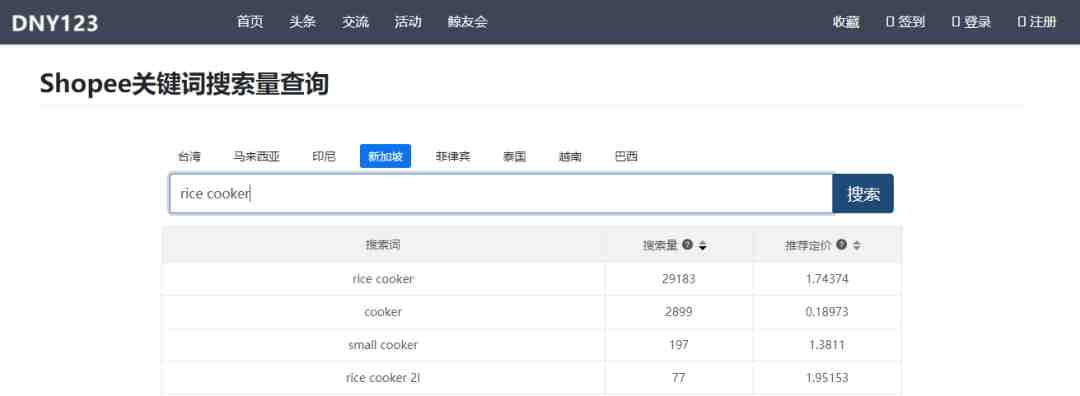The image size is (1080, 396).
Task: Click the Shopee关键词搜索量查询 page heading
Action: [x=184, y=84]
